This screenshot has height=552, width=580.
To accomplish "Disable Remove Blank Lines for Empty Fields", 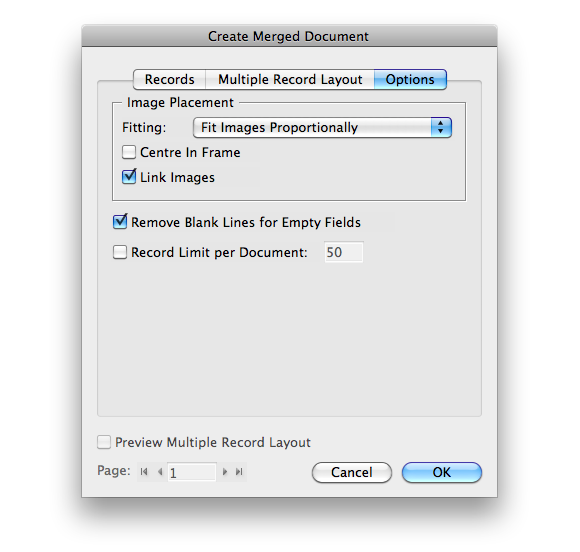I will tap(120, 222).
